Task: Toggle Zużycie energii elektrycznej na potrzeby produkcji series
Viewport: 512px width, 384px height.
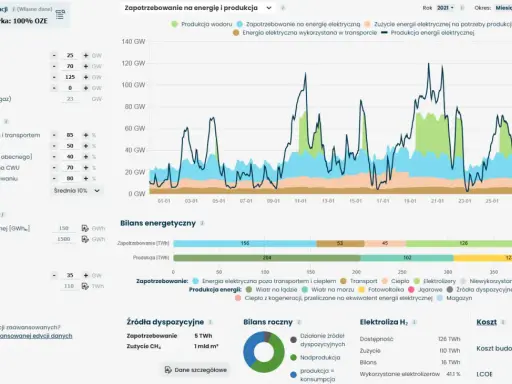Action: 438,24
